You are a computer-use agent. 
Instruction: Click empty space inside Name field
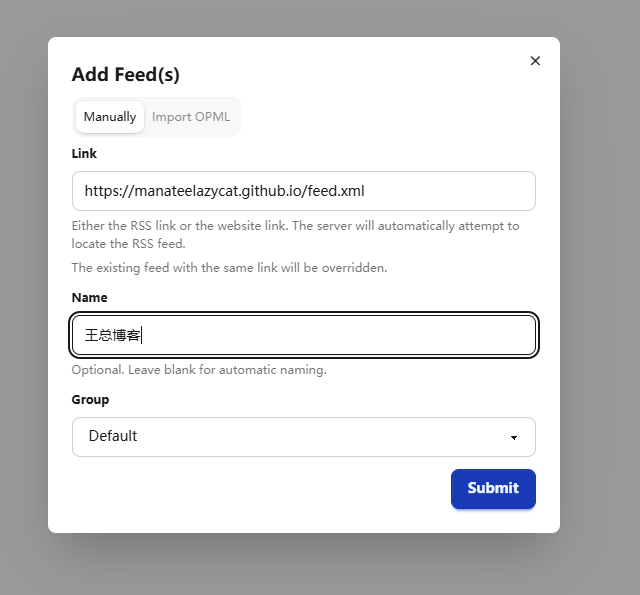tap(339, 335)
